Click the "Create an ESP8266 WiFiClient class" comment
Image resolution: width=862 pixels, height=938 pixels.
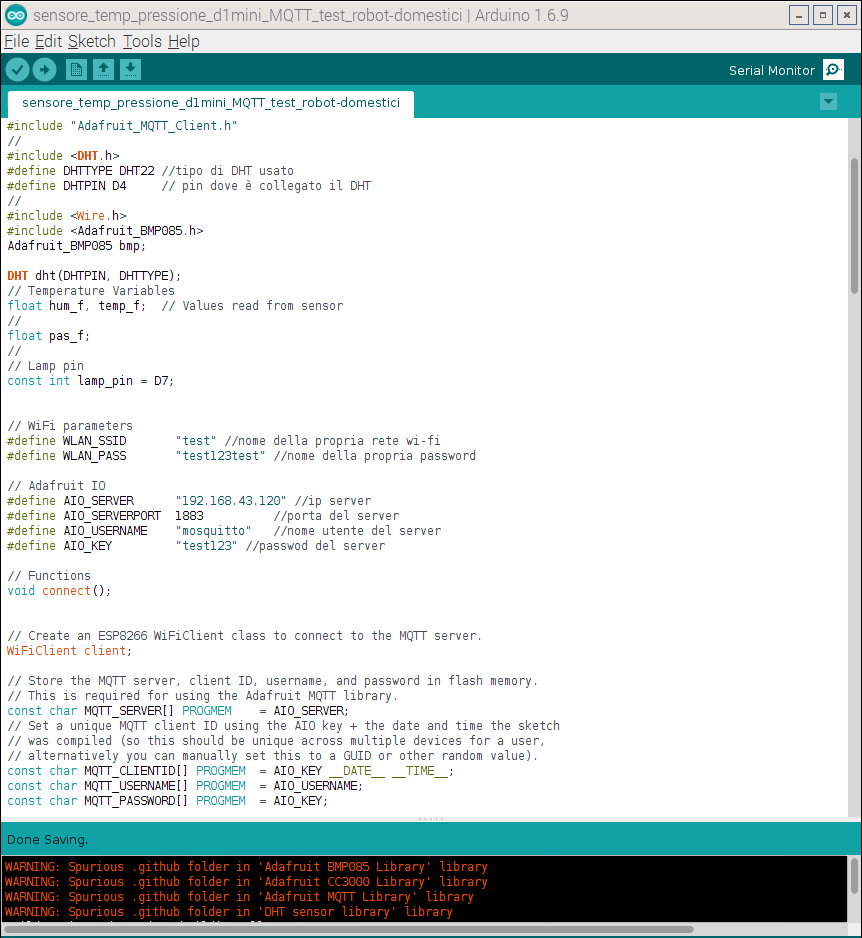coord(244,635)
